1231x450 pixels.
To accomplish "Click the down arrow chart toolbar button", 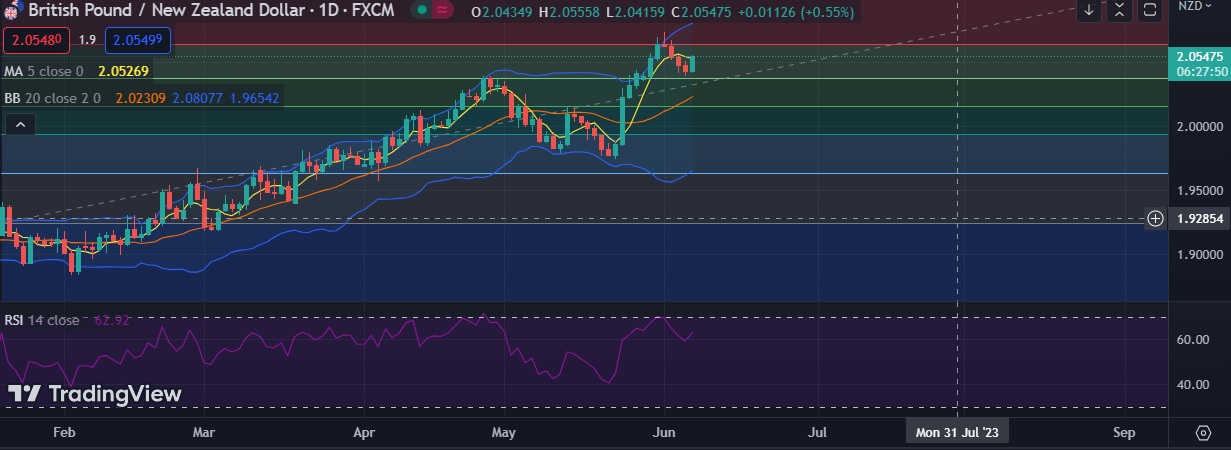I will point(1089,11).
